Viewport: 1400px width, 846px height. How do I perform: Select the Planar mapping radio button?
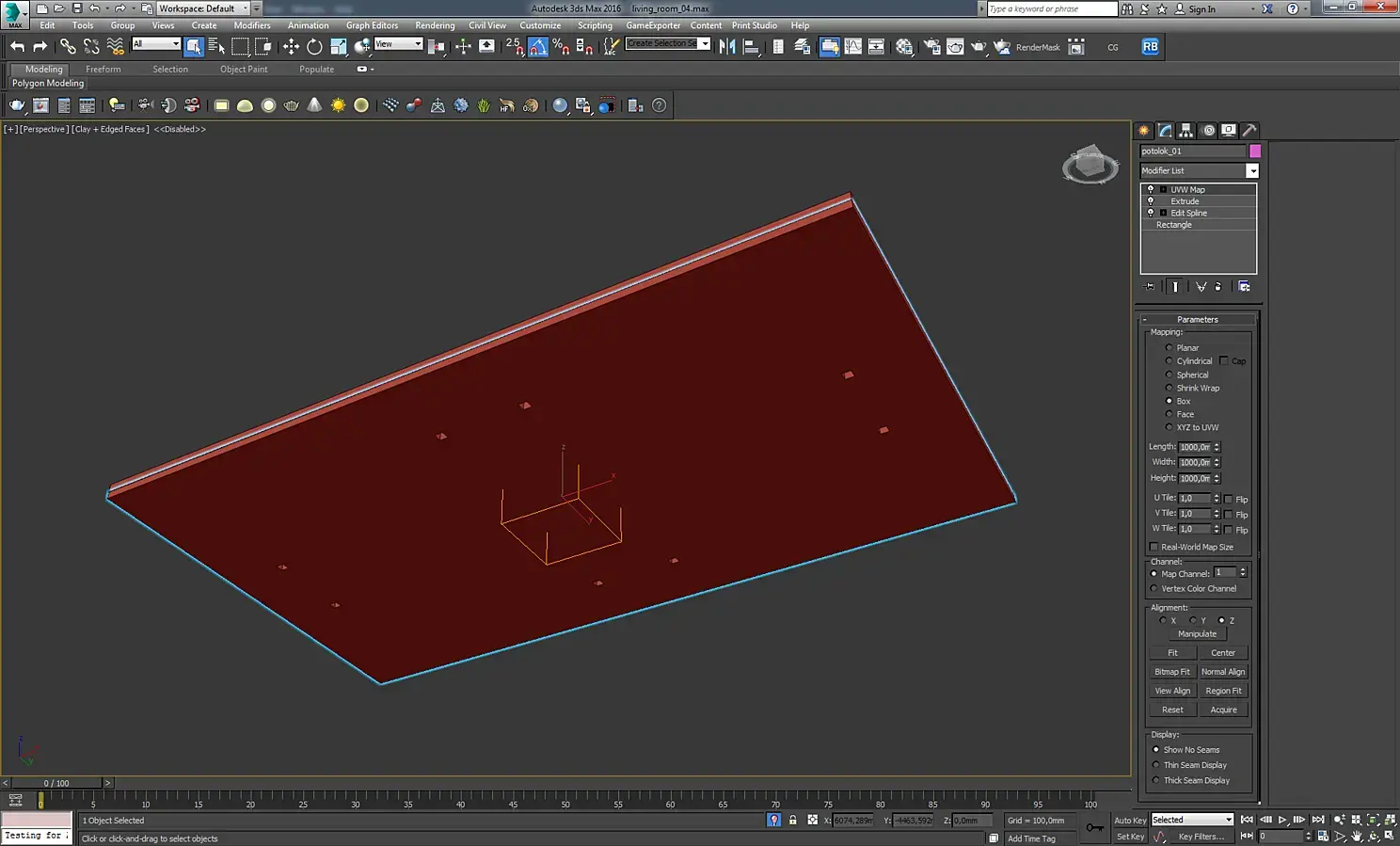click(x=1169, y=348)
